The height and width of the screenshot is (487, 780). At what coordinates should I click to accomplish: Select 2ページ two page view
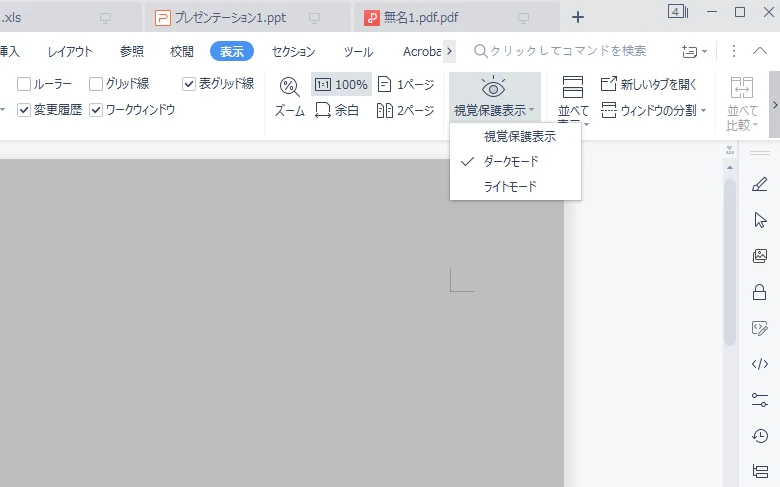click(406, 110)
